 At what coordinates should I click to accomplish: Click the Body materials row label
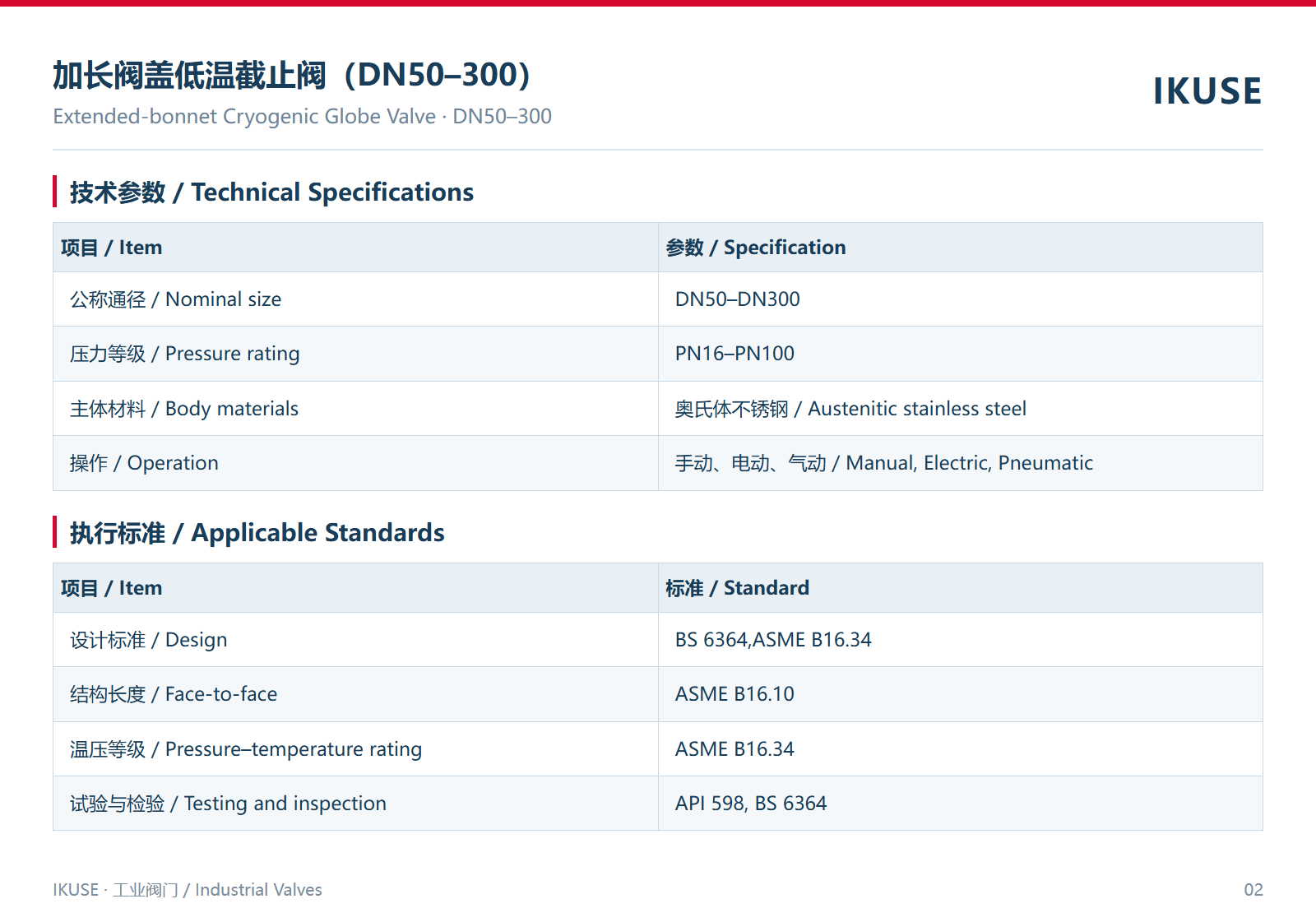184,409
